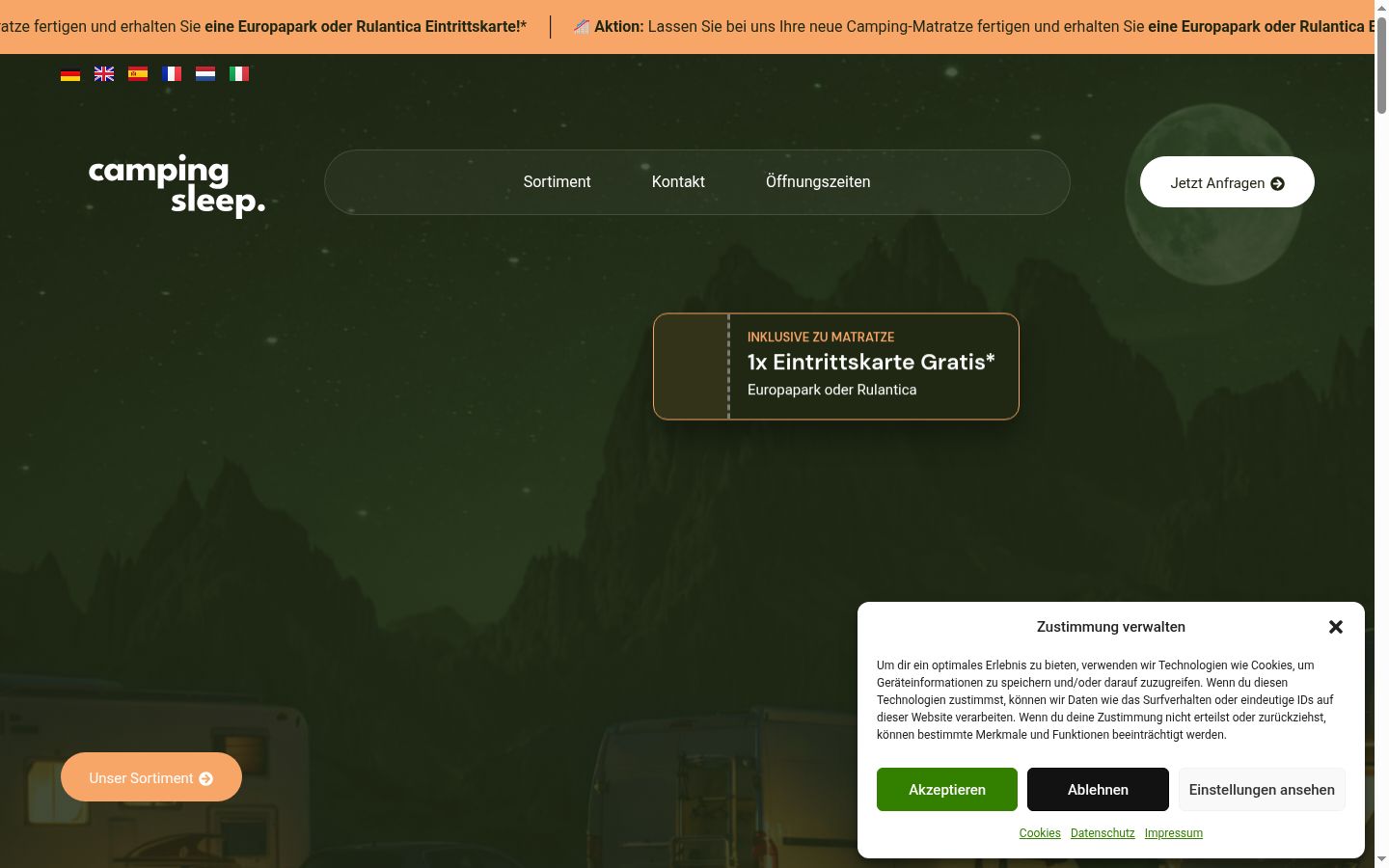
Task: Switch language to Spanish flag
Action: point(138,74)
